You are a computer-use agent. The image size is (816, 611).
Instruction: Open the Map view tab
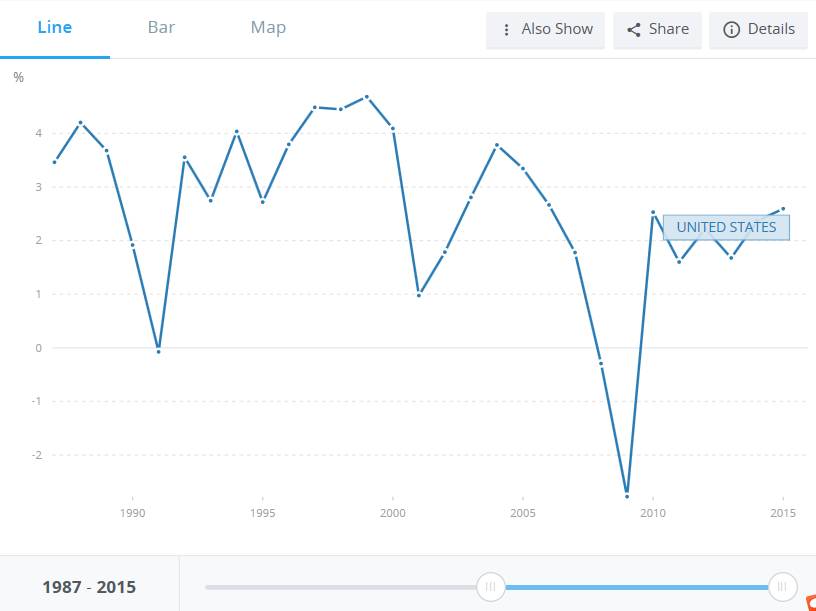(268, 27)
